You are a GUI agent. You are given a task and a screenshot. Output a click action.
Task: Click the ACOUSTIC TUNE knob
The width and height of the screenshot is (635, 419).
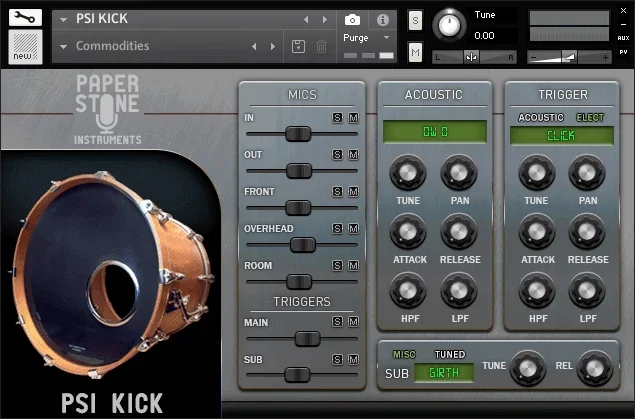[408, 173]
